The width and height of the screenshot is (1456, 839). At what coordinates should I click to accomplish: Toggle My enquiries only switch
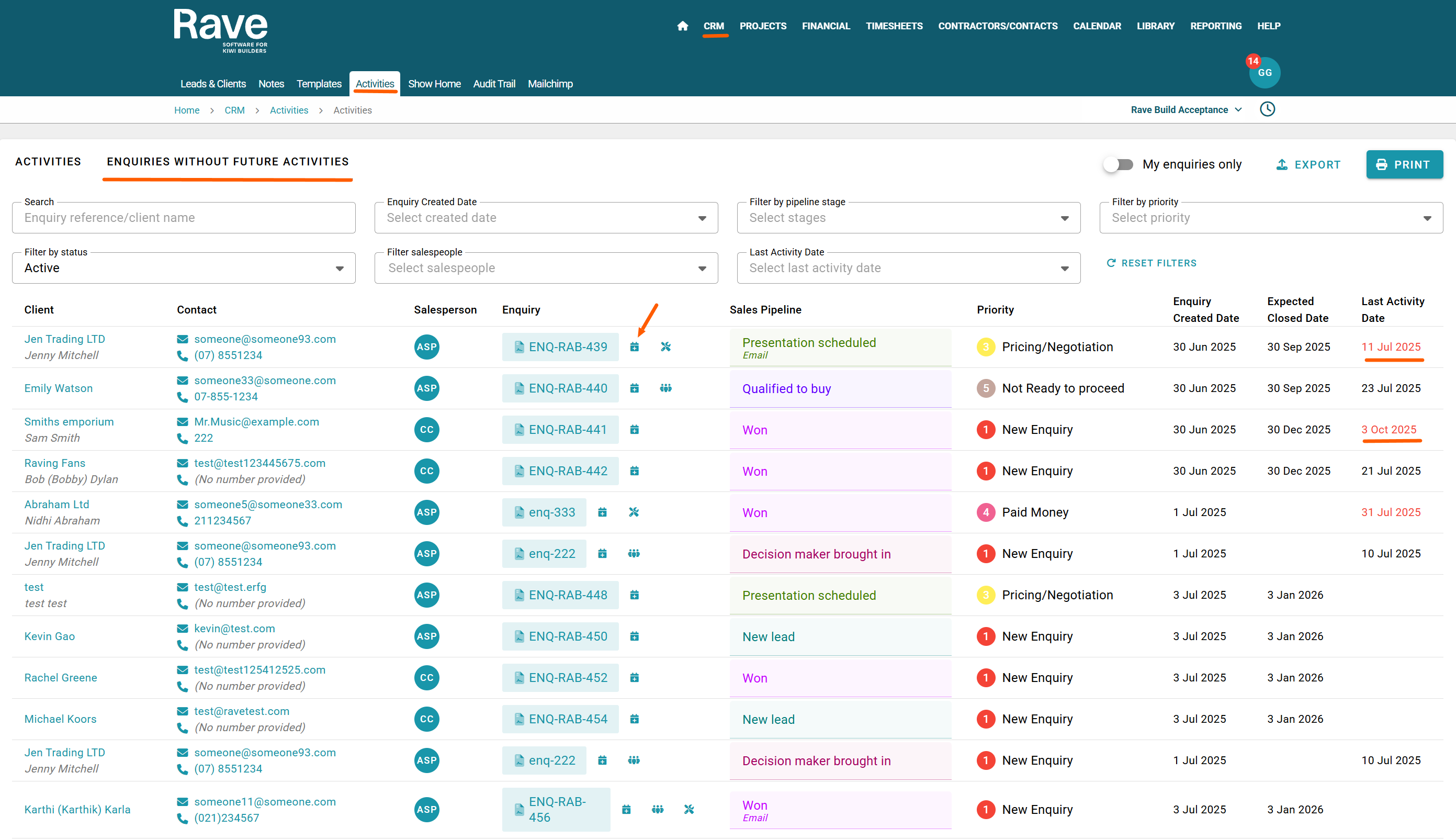[x=1119, y=164]
